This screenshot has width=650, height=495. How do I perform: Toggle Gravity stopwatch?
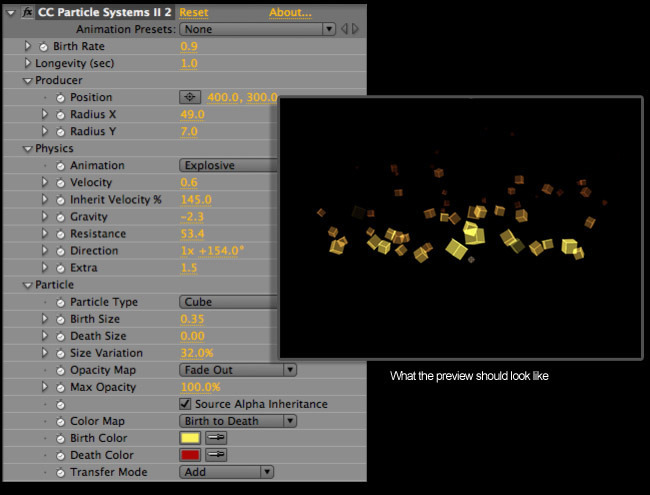[60, 217]
